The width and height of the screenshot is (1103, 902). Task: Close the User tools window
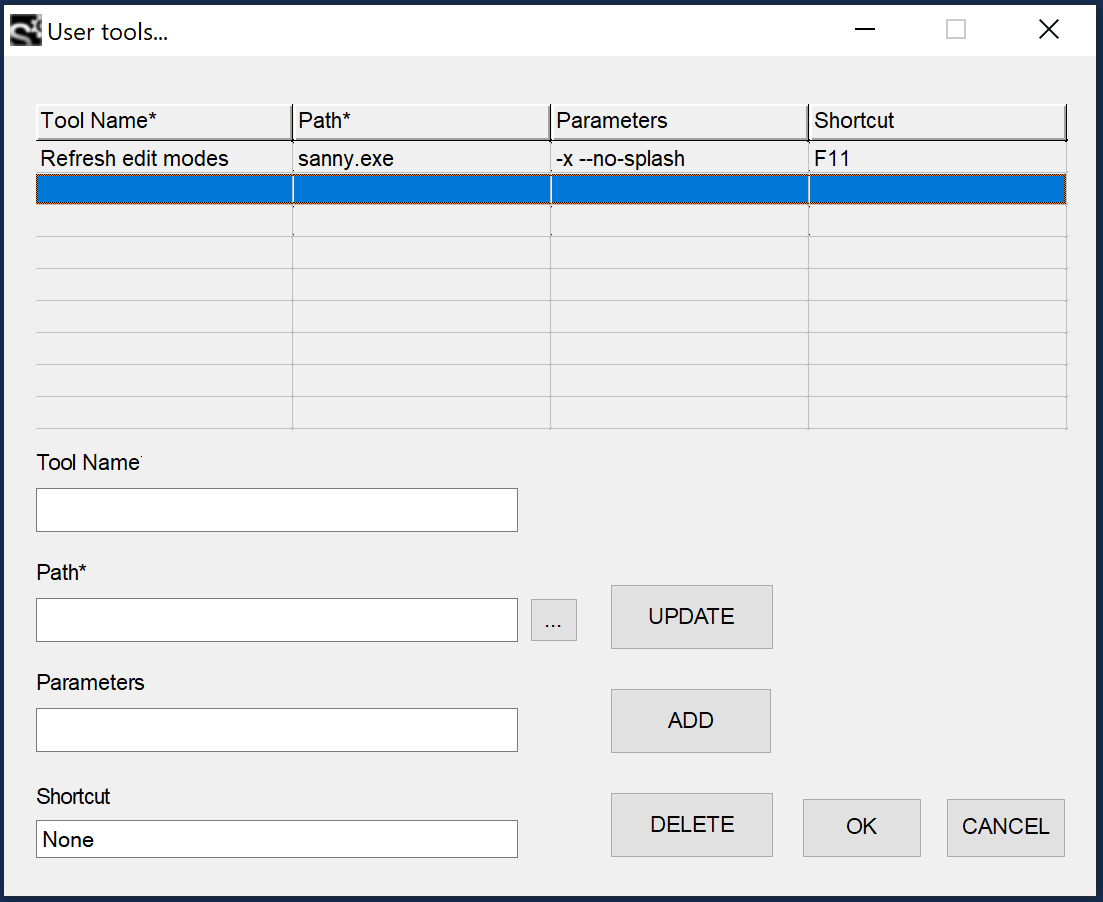(x=1048, y=30)
